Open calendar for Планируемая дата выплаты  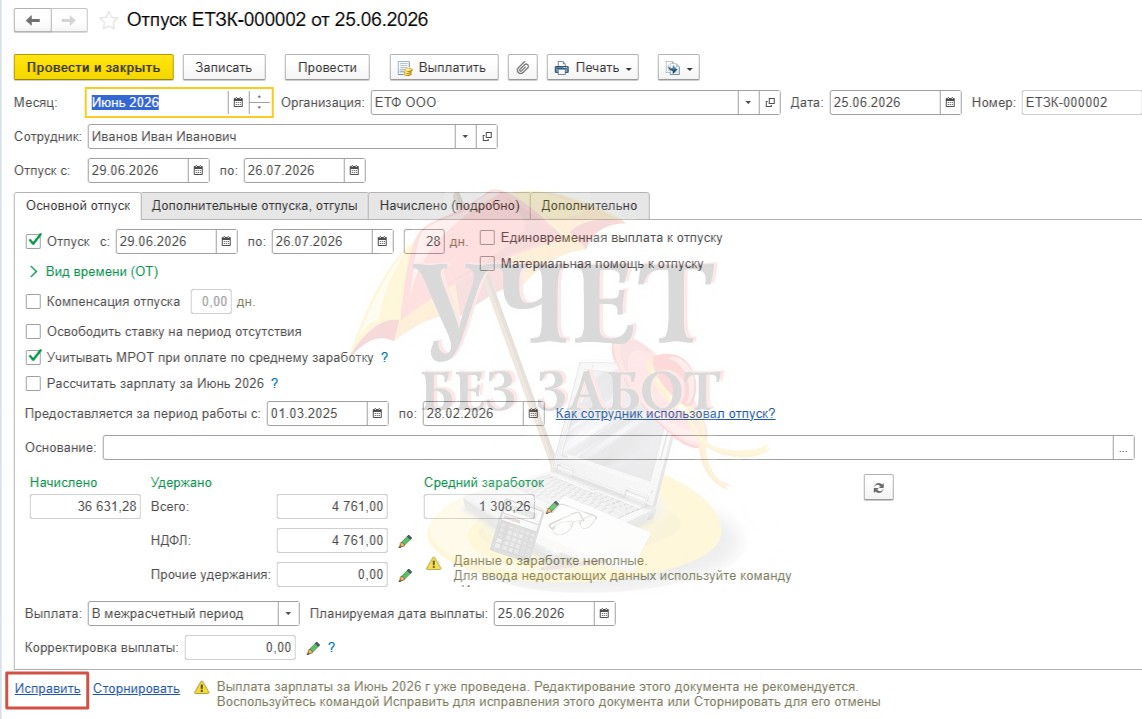point(604,613)
